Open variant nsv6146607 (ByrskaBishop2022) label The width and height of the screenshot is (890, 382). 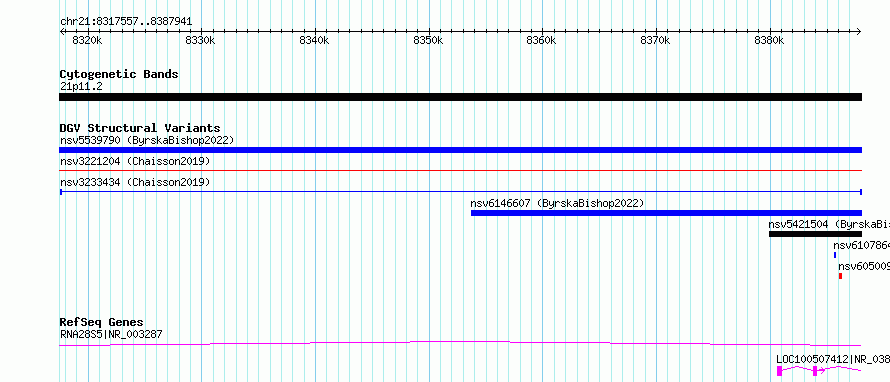click(557, 203)
